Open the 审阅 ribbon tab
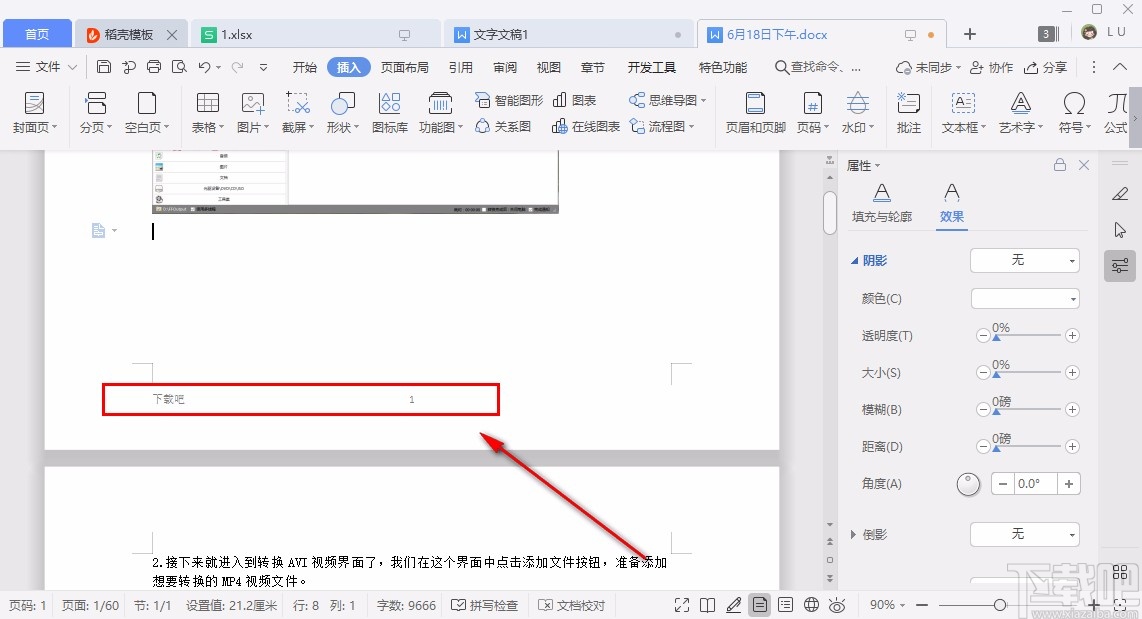1142x619 pixels. (504, 67)
